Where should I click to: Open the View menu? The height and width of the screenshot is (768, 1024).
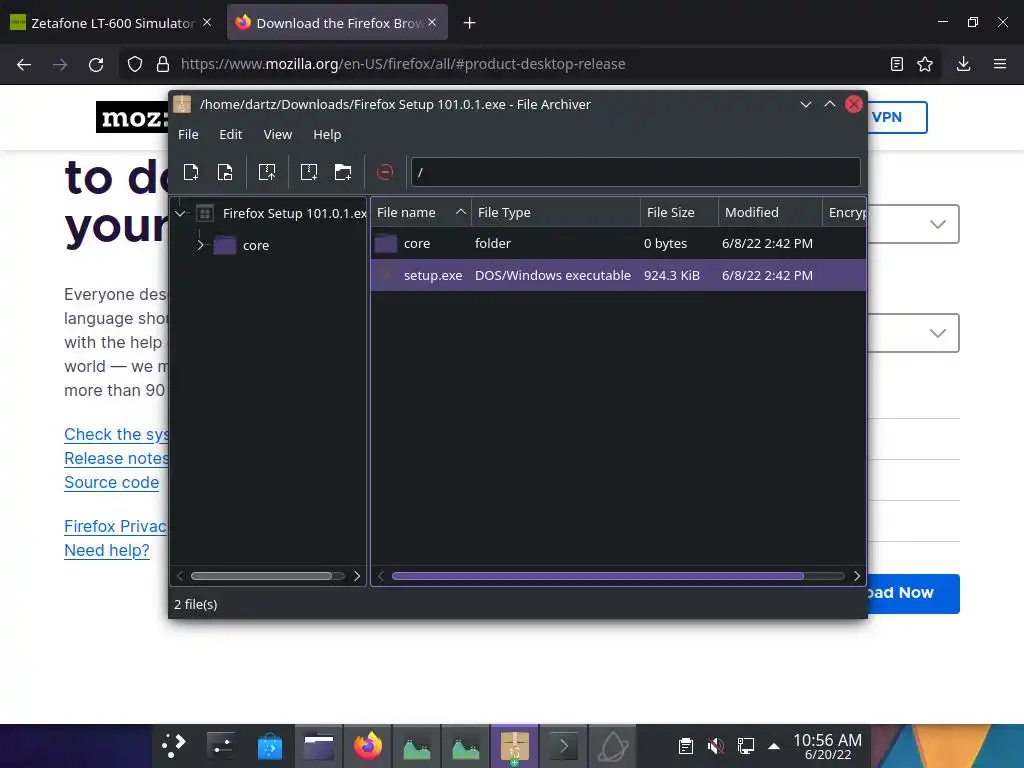pyautogui.click(x=278, y=135)
